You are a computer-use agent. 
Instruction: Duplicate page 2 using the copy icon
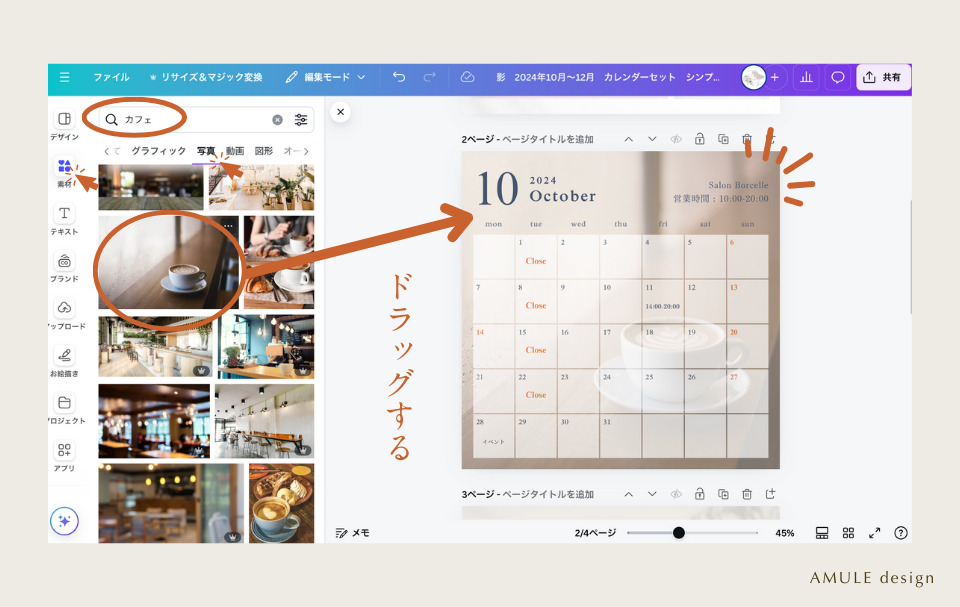point(723,139)
